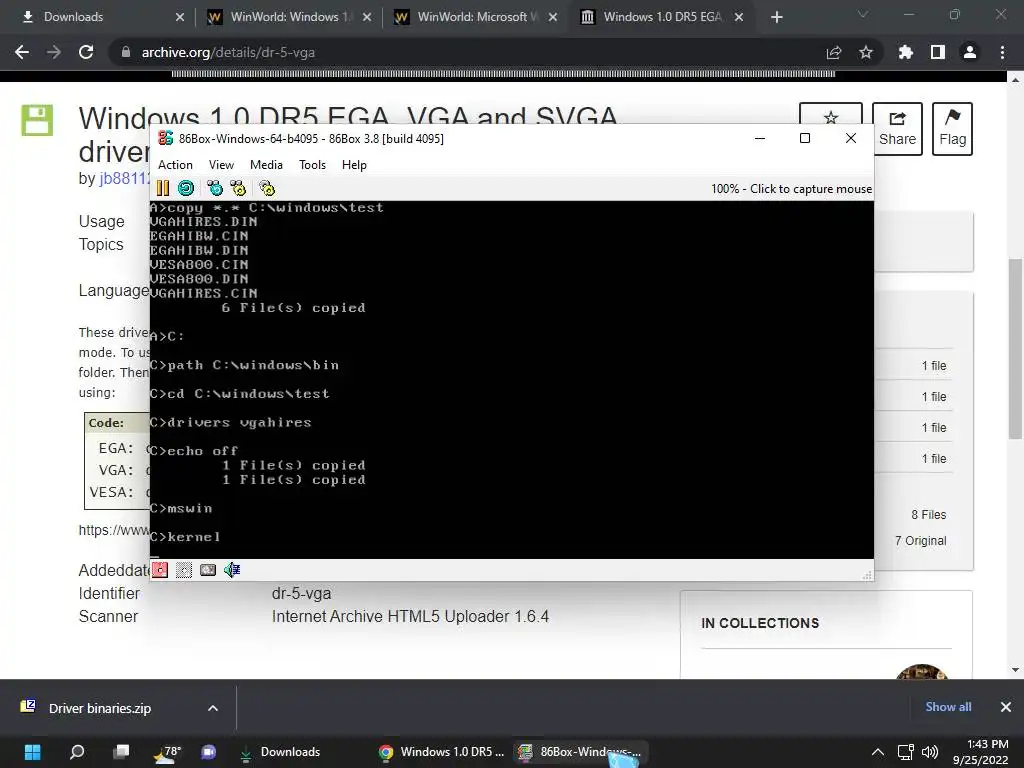Screen dimensions: 1024x768
Task: Click the top '1 file' download entry
Action: tap(934, 366)
